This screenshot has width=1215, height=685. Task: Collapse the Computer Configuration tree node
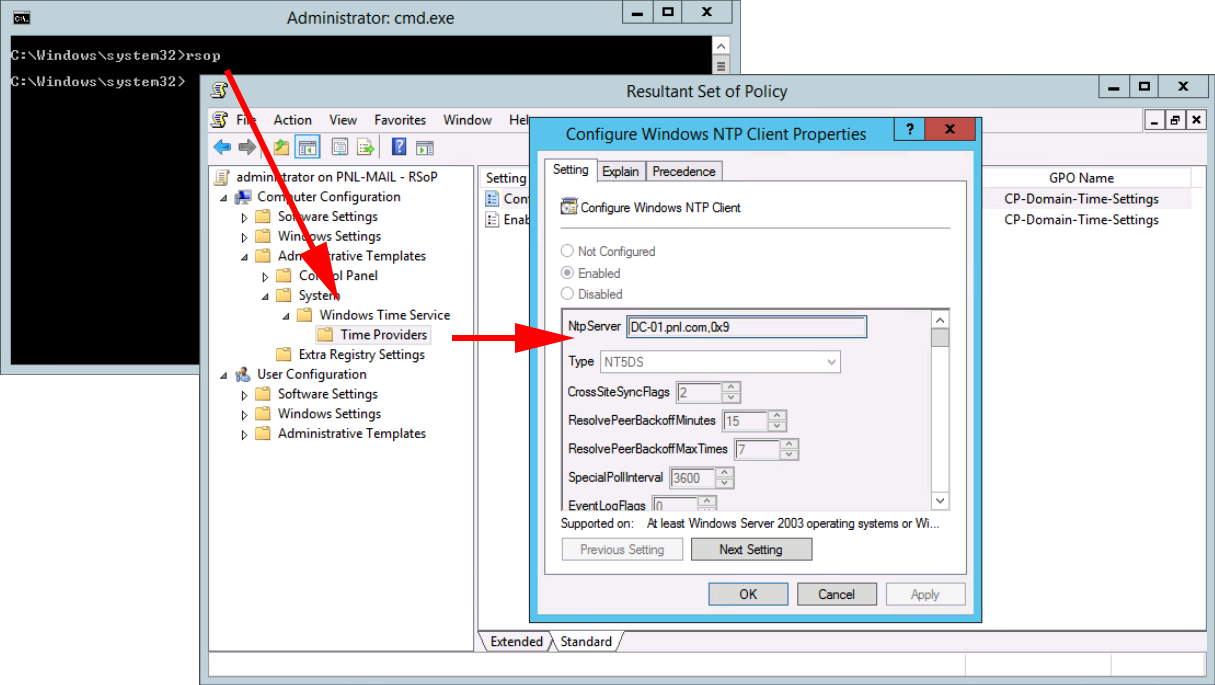click(224, 198)
